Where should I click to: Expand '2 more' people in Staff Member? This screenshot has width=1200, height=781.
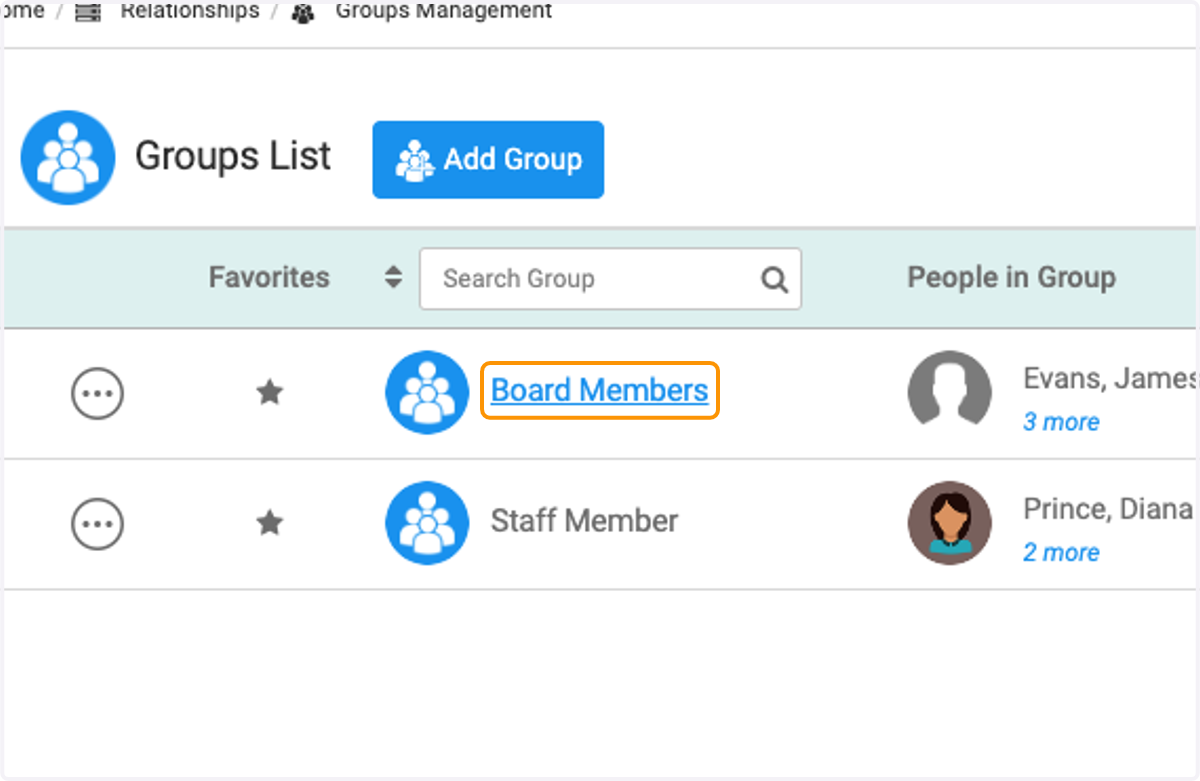pos(1061,552)
